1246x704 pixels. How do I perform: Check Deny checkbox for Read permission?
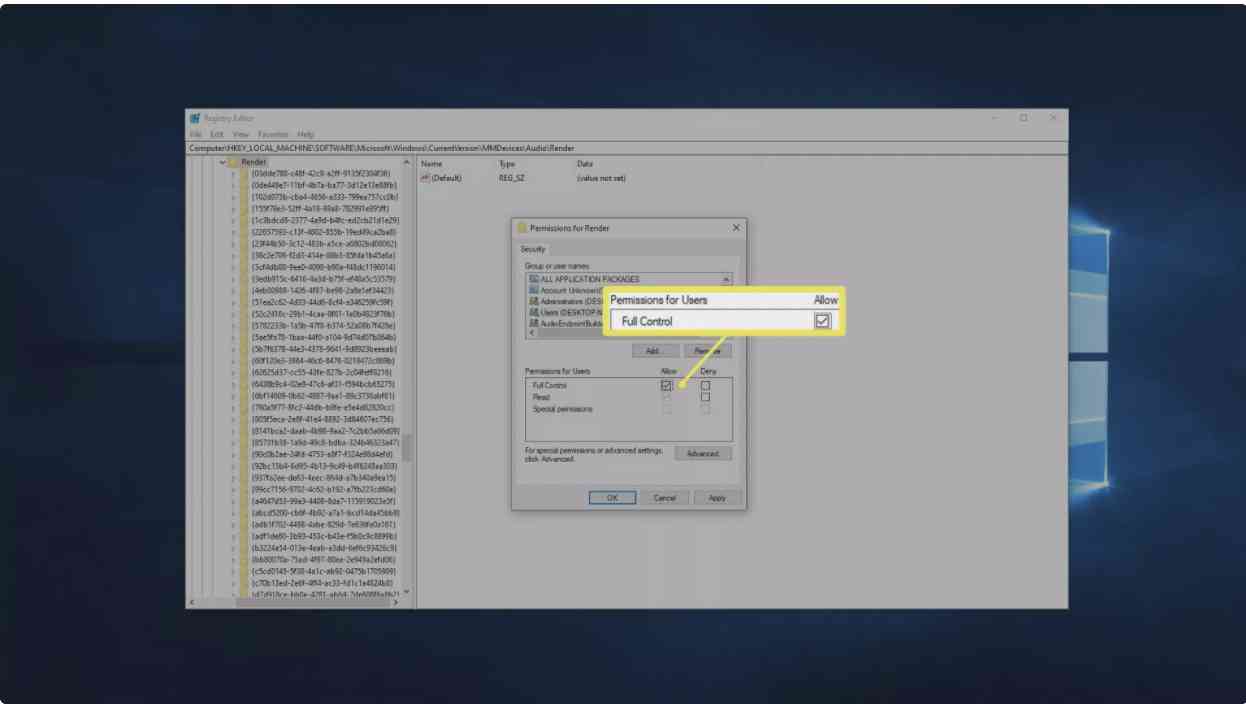[705, 397]
